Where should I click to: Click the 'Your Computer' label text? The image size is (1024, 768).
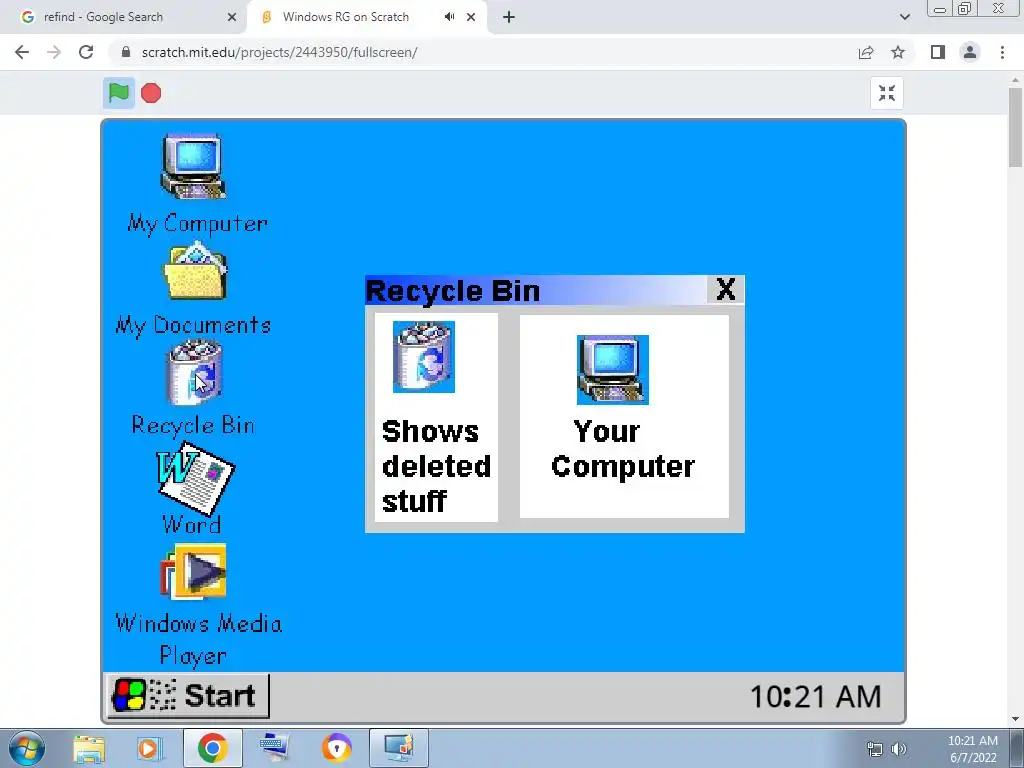pyautogui.click(x=623, y=449)
